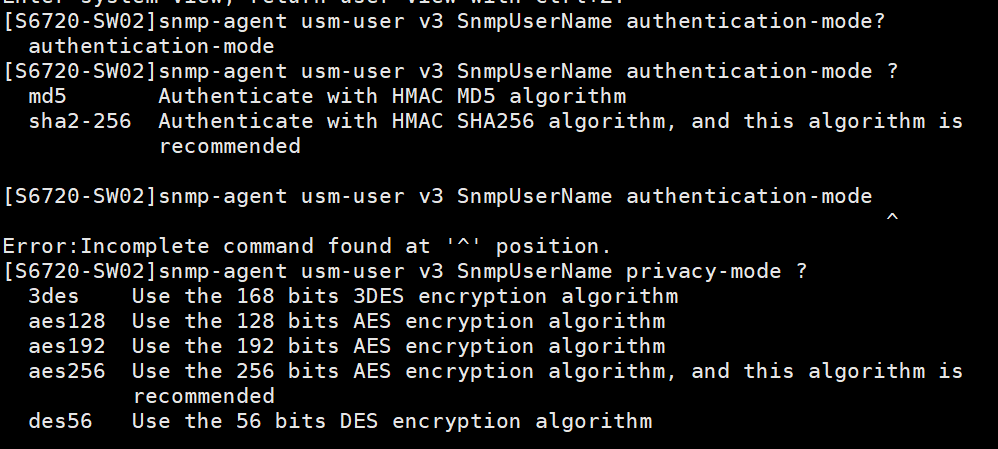Viewport: 998px width, 449px height.
Task: Click the "56 bits DES encryption" description
Action: click(391, 421)
